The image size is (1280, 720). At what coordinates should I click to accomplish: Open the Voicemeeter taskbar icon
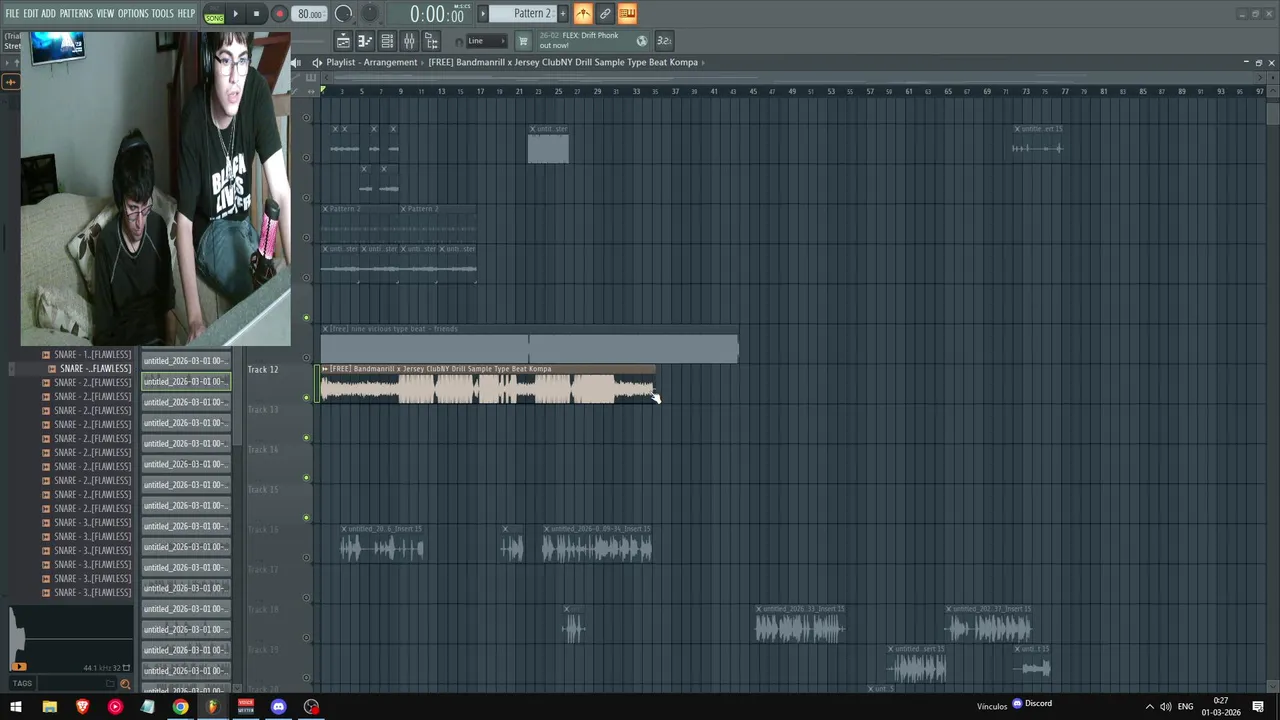pos(245,707)
